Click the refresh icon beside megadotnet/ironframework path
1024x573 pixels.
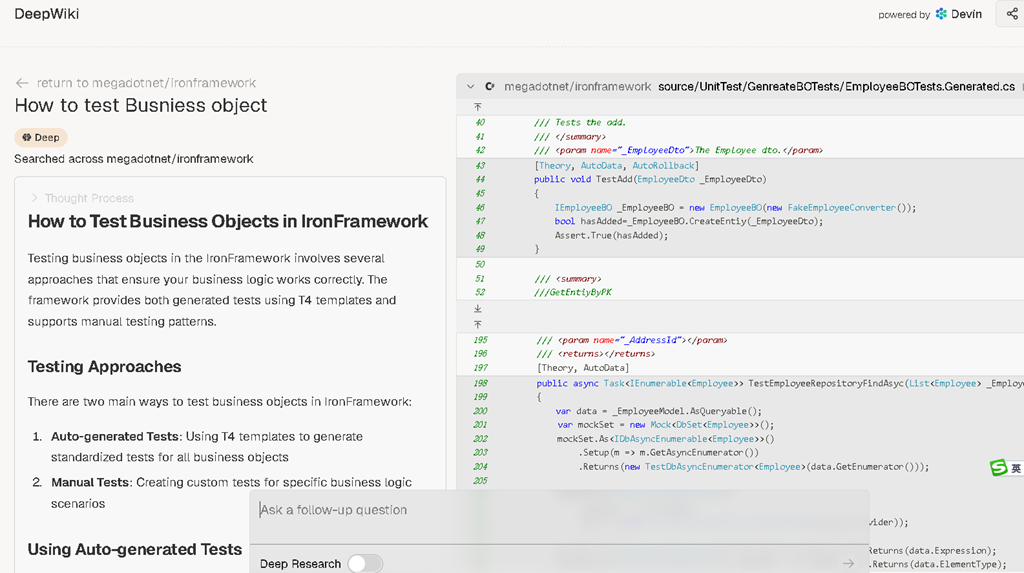490,86
